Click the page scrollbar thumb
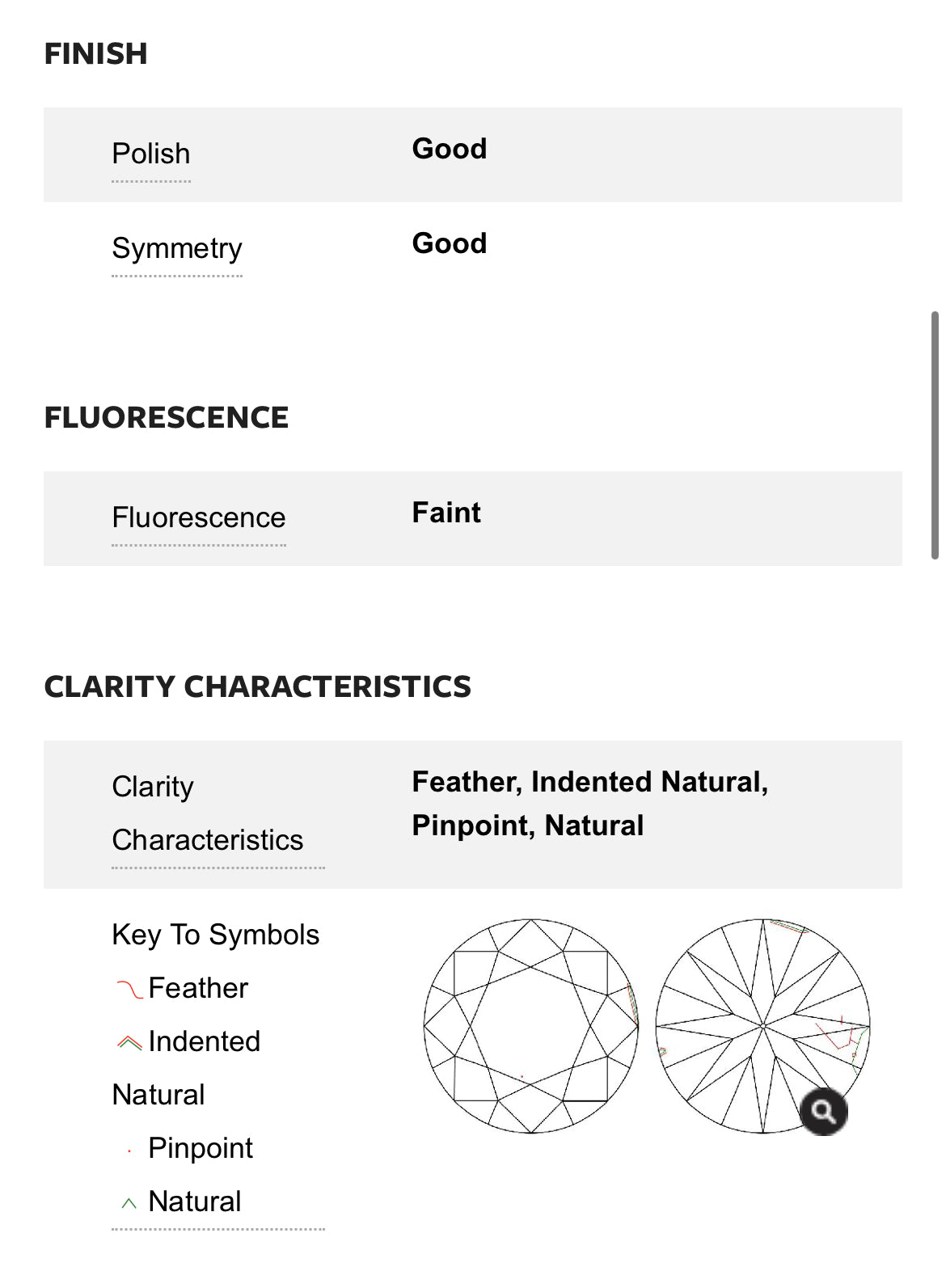 point(935,434)
